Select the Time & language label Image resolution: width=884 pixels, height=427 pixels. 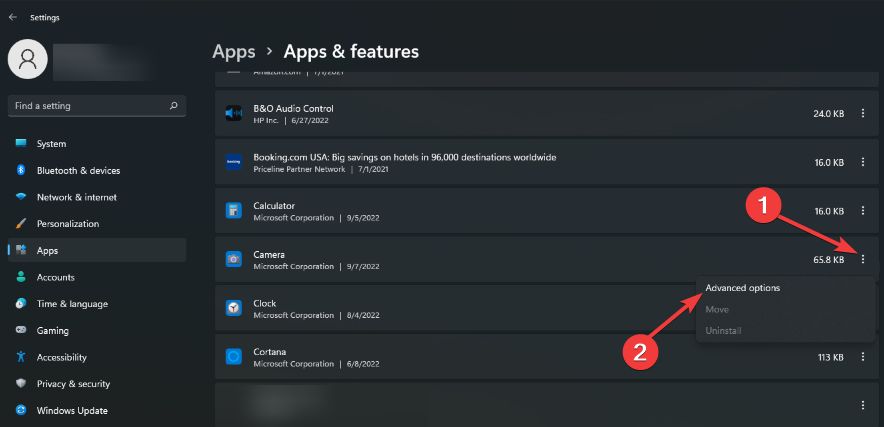(72, 304)
